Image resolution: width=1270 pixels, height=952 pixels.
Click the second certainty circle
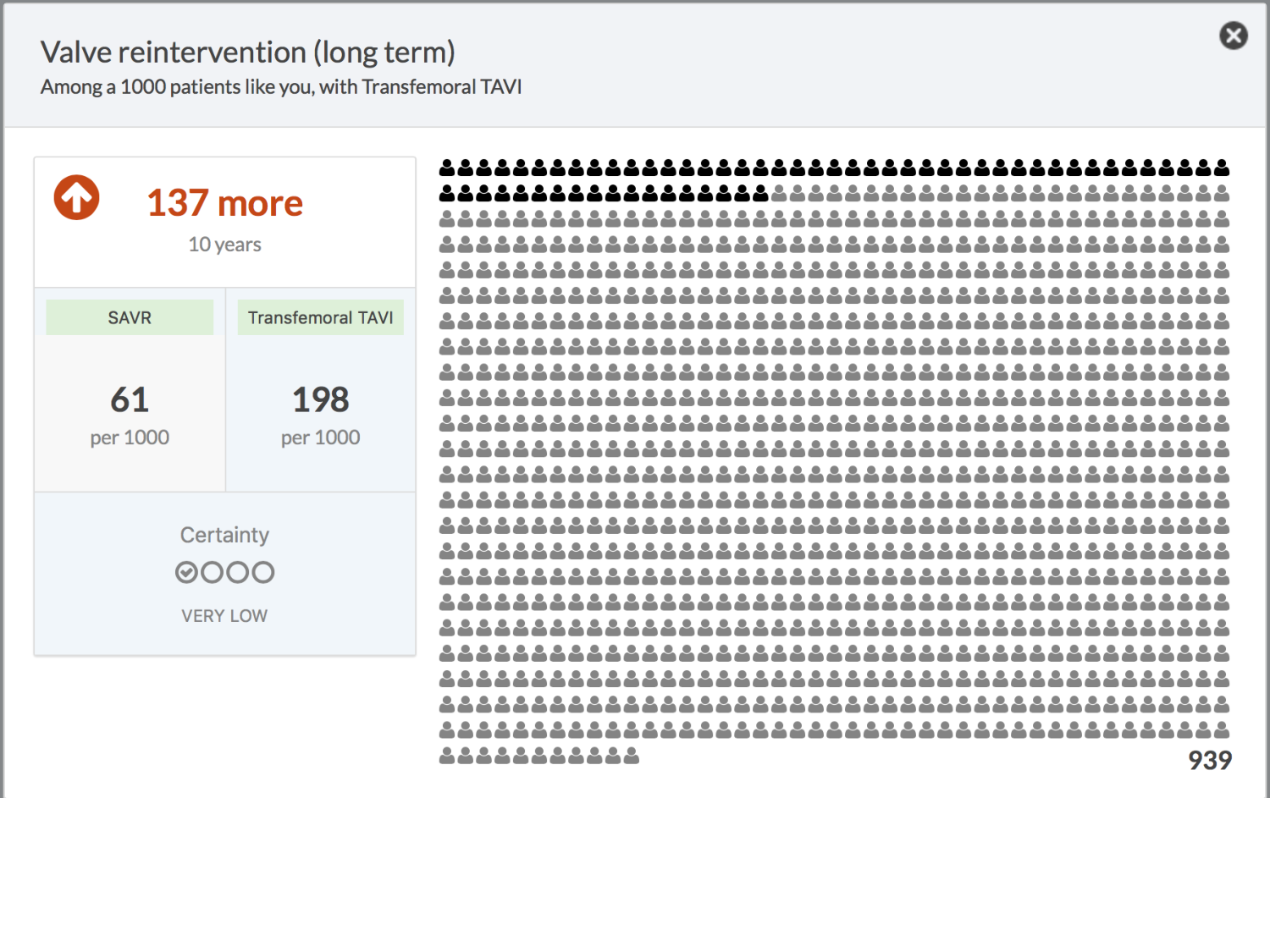coord(213,573)
